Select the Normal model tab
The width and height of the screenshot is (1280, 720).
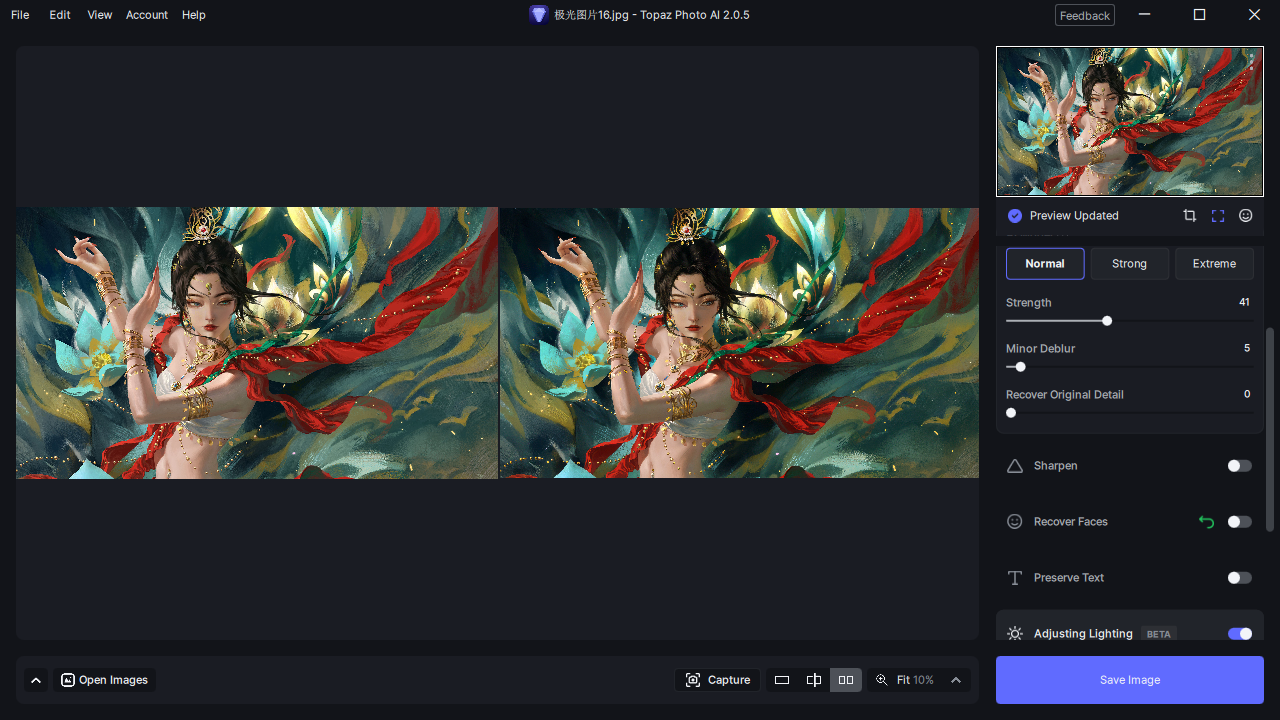click(1045, 264)
